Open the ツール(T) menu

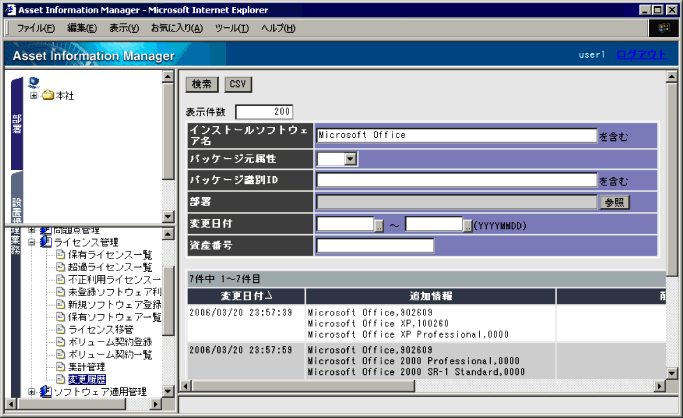coord(232,28)
